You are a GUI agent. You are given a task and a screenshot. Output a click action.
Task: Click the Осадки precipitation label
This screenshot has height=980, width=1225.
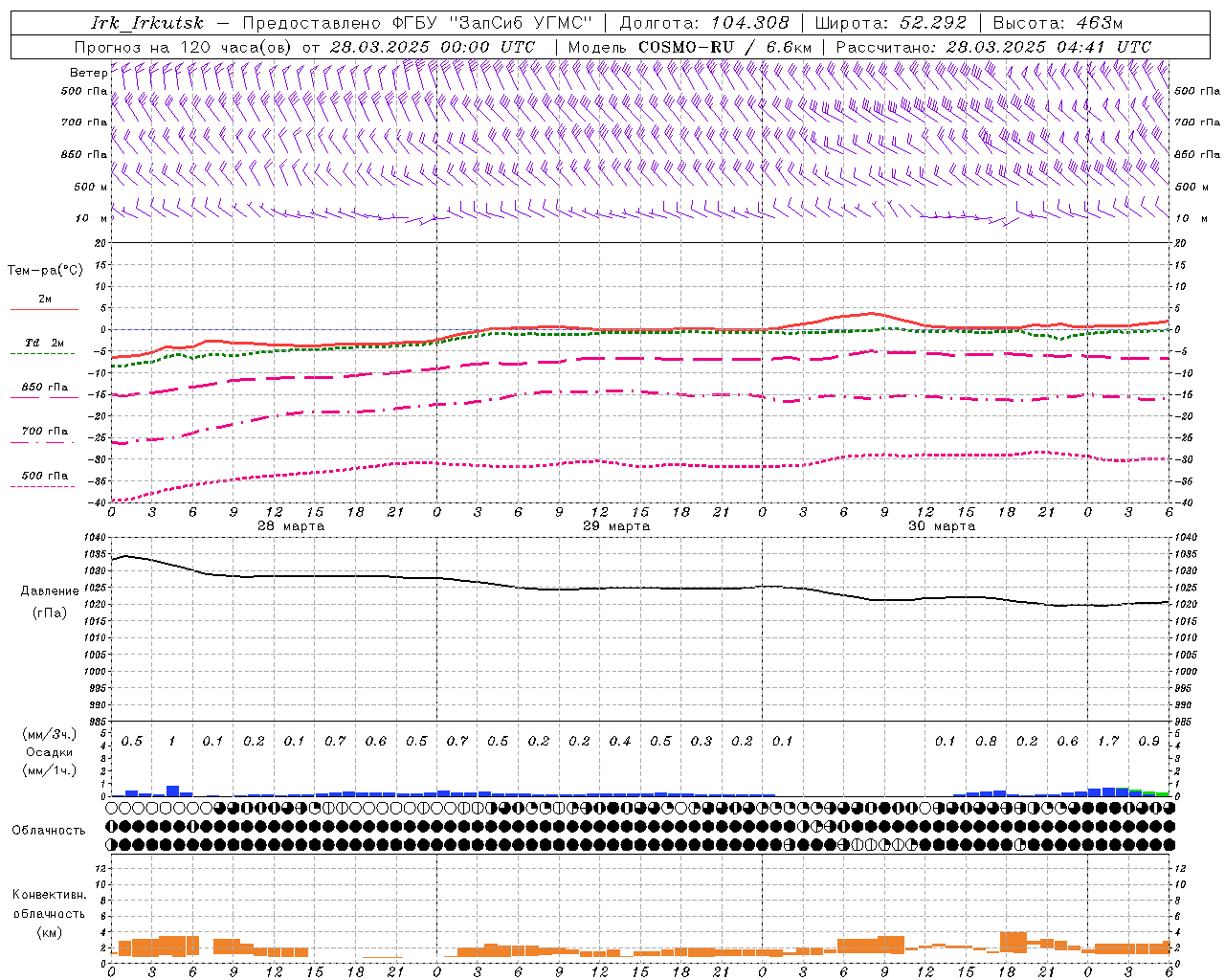tap(50, 752)
